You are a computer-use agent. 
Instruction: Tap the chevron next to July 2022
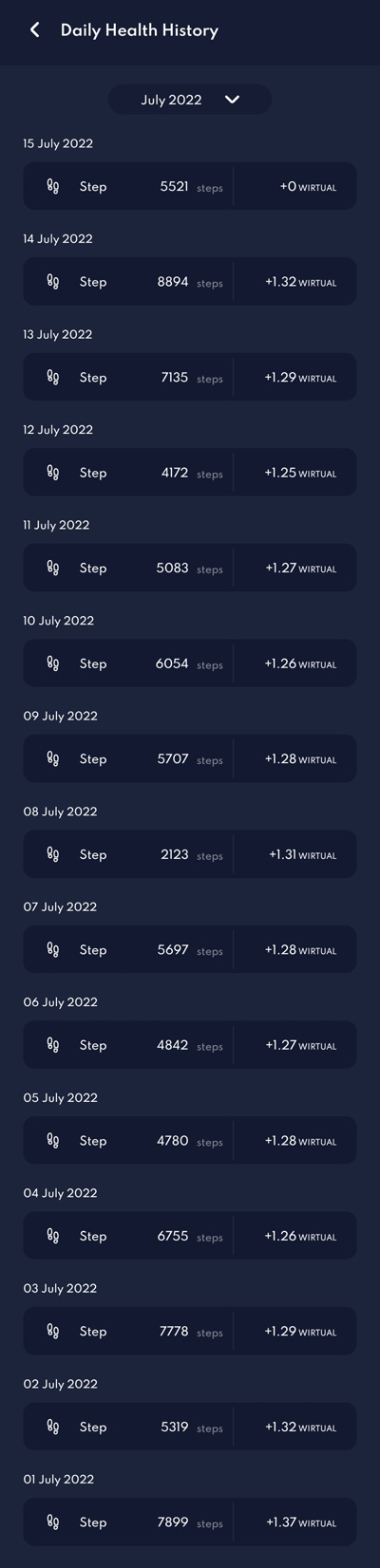click(x=232, y=100)
